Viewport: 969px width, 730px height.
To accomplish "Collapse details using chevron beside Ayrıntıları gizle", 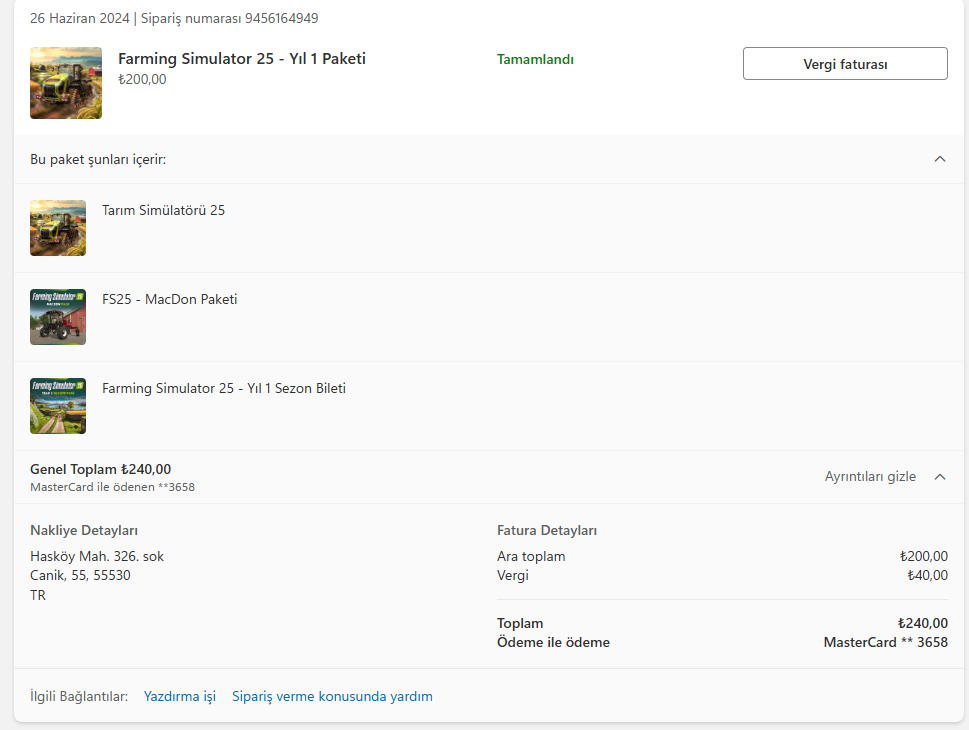I will tap(940, 477).
